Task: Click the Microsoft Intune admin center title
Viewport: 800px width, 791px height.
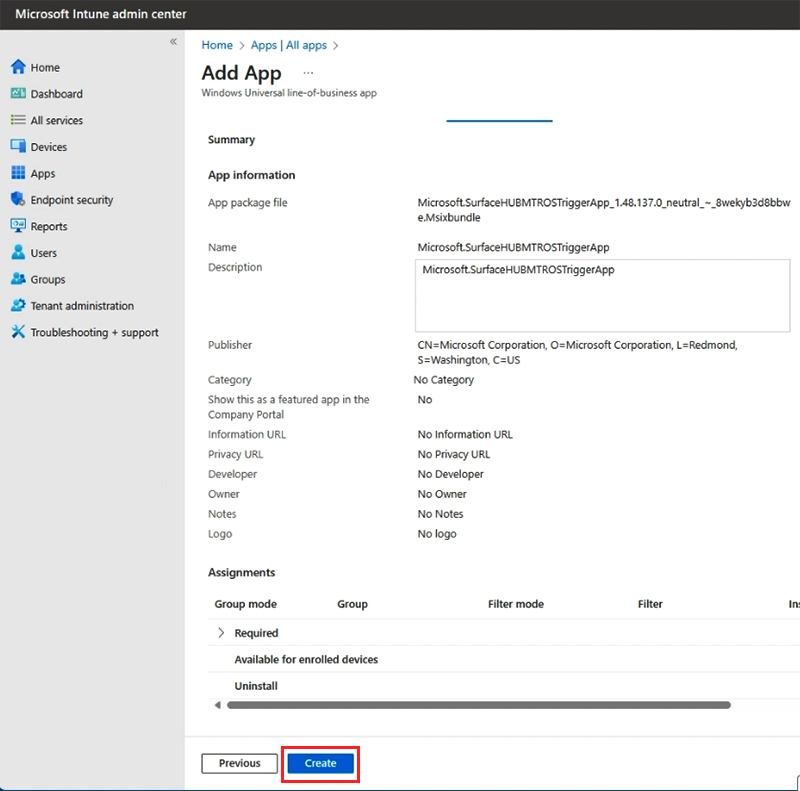Action: click(x=101, y=14)
